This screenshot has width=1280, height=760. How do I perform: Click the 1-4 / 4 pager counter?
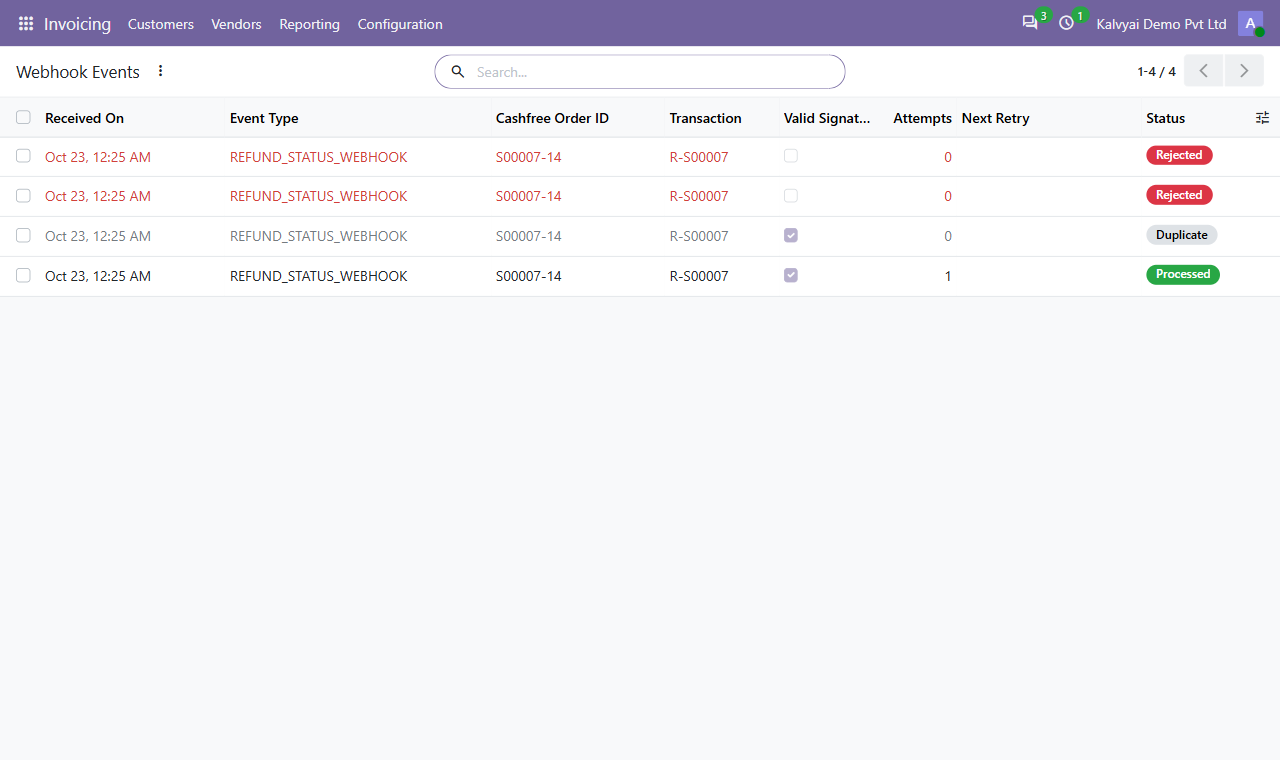(1156, 72)
